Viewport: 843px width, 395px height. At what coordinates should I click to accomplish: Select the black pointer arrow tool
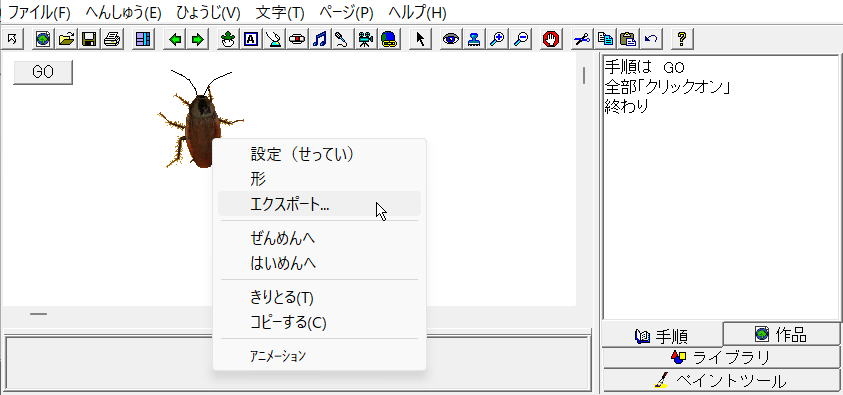click(420, 39)
